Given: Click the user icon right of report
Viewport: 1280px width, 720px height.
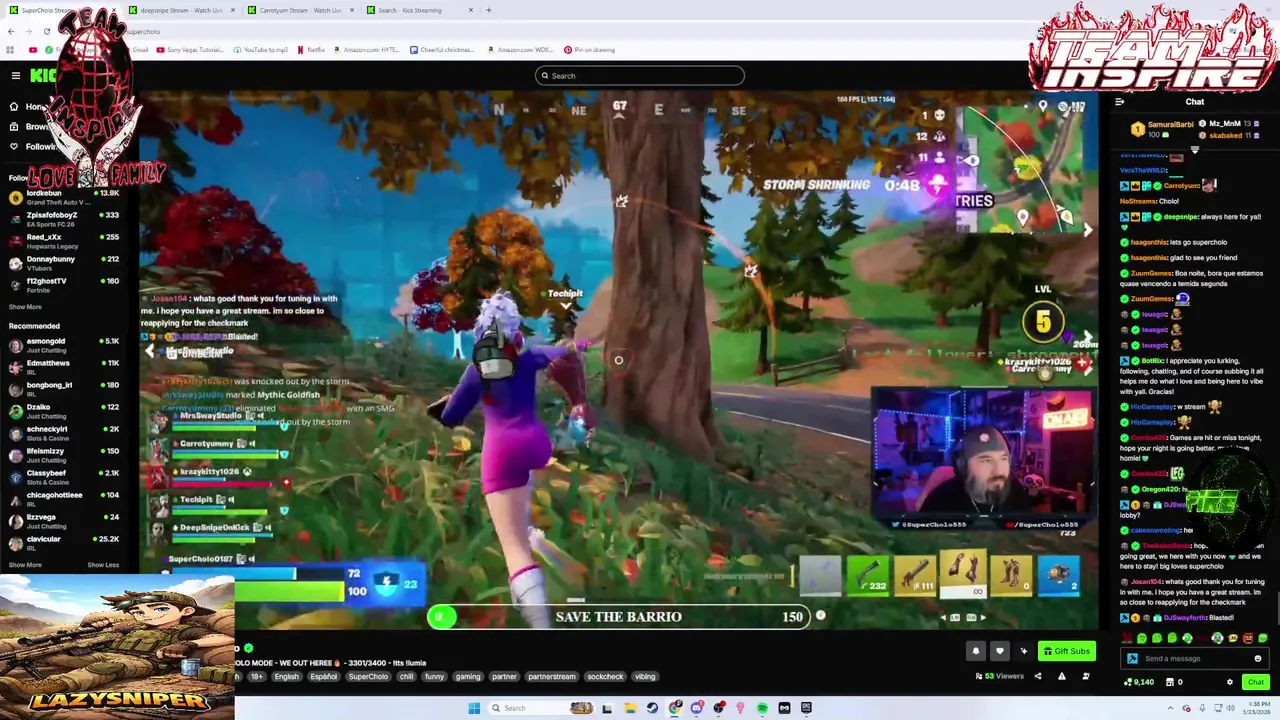Looking at the screenshot, I should pyautogui.click(x=1085, y=676).
